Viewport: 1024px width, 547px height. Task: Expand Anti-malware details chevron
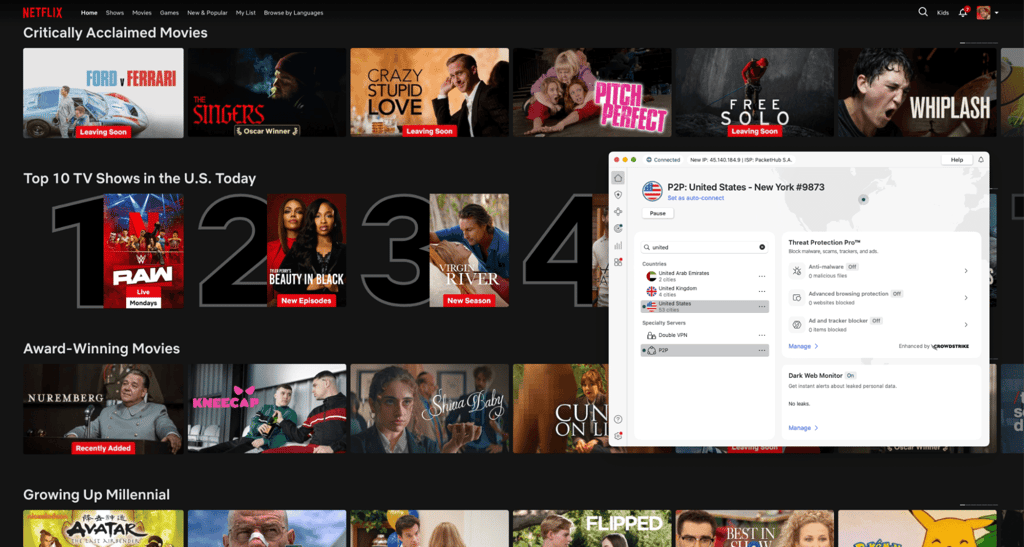(x=966, y=271)
